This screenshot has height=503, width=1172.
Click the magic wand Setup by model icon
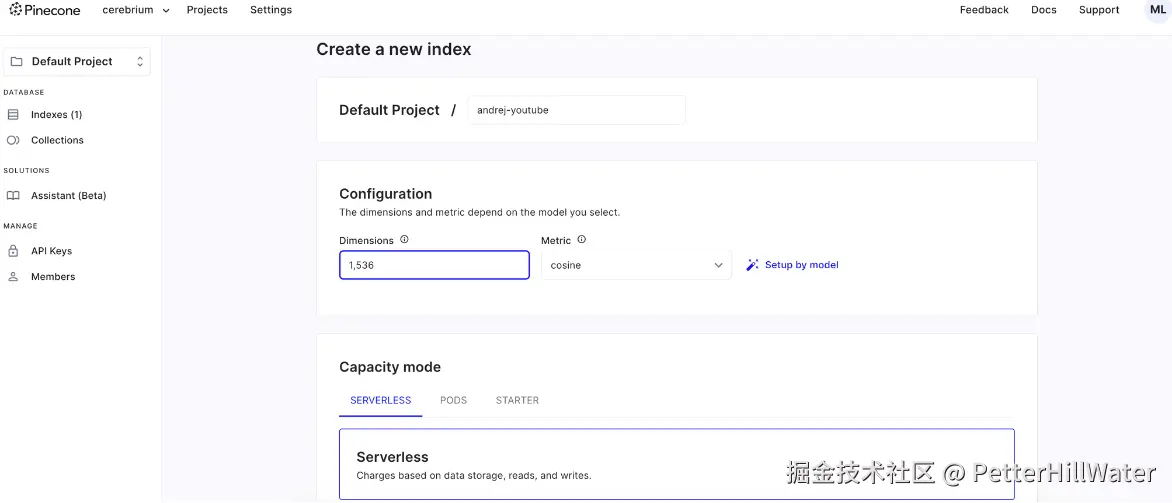pyautogui.click(x=752, y=265)
